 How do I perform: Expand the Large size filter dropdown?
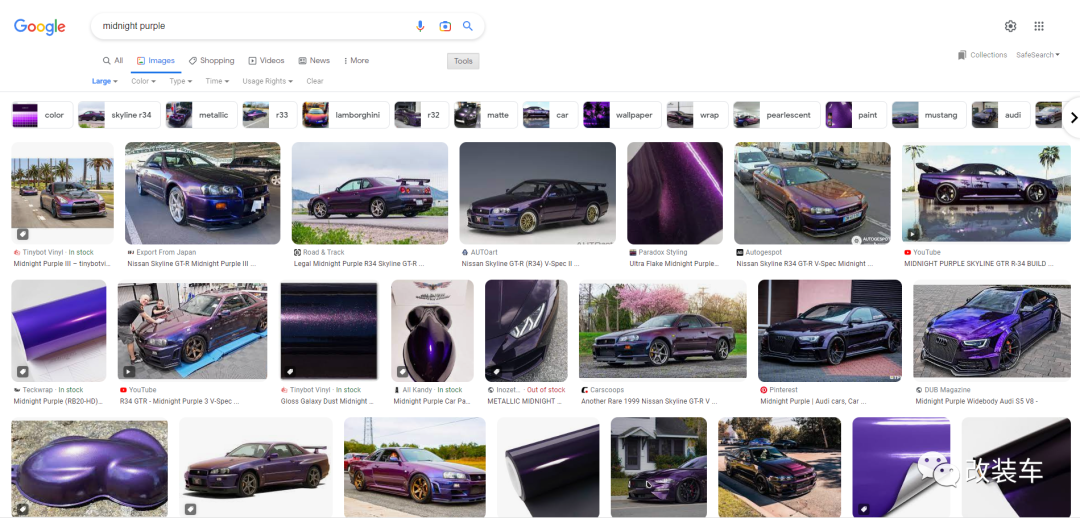104,81
